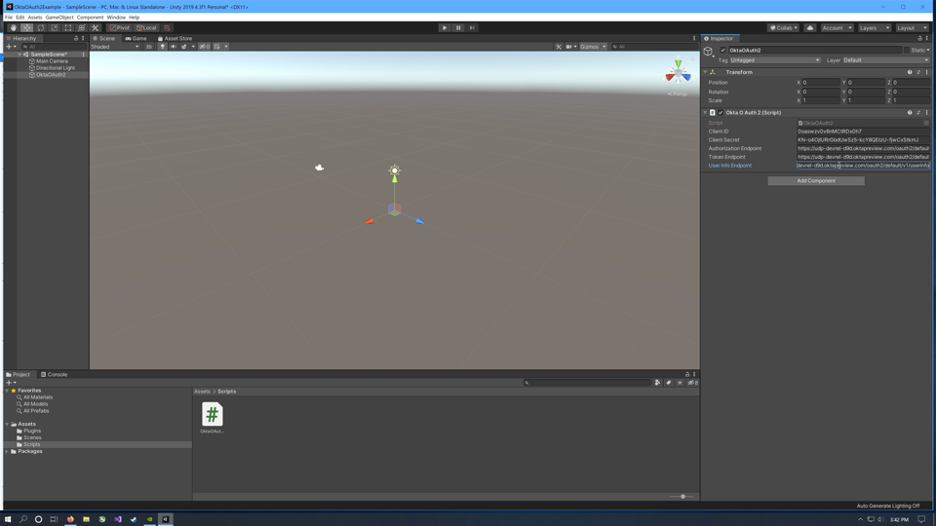Open the Visual Studio taskbar icon
The height and width of the screenshot is (526, 936).
(118, 519)
